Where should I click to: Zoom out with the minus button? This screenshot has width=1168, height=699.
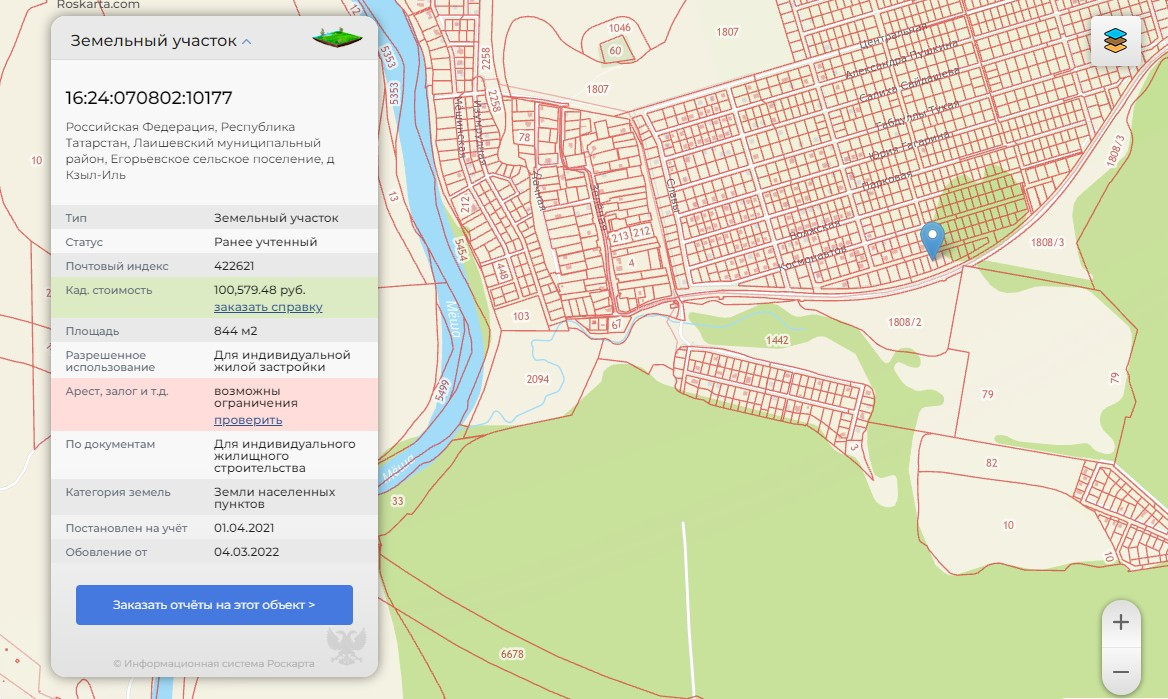(x=1120, y=672)
